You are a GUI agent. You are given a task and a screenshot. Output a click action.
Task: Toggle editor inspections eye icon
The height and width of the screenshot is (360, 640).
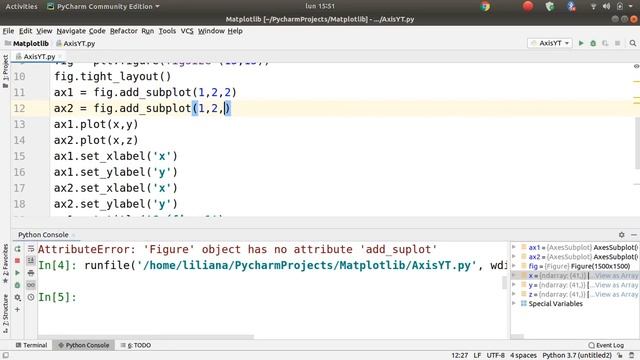pyautogui.click(x=636, y=66)
